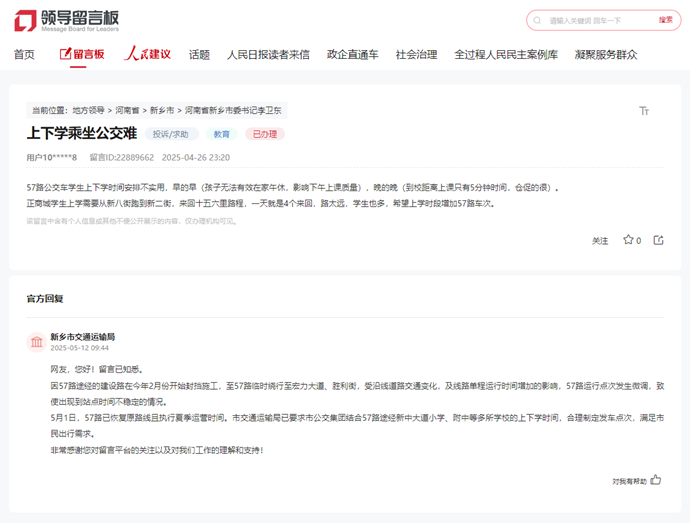
Task: Click the 投诉/求助 tag
Action: 172,134
